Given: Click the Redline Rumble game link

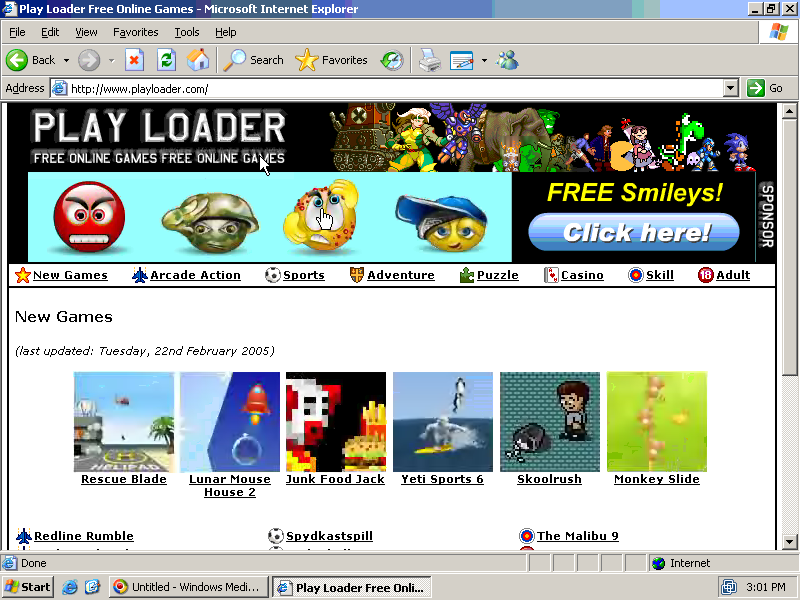Looking at the screenshot, I should point(84,536).
